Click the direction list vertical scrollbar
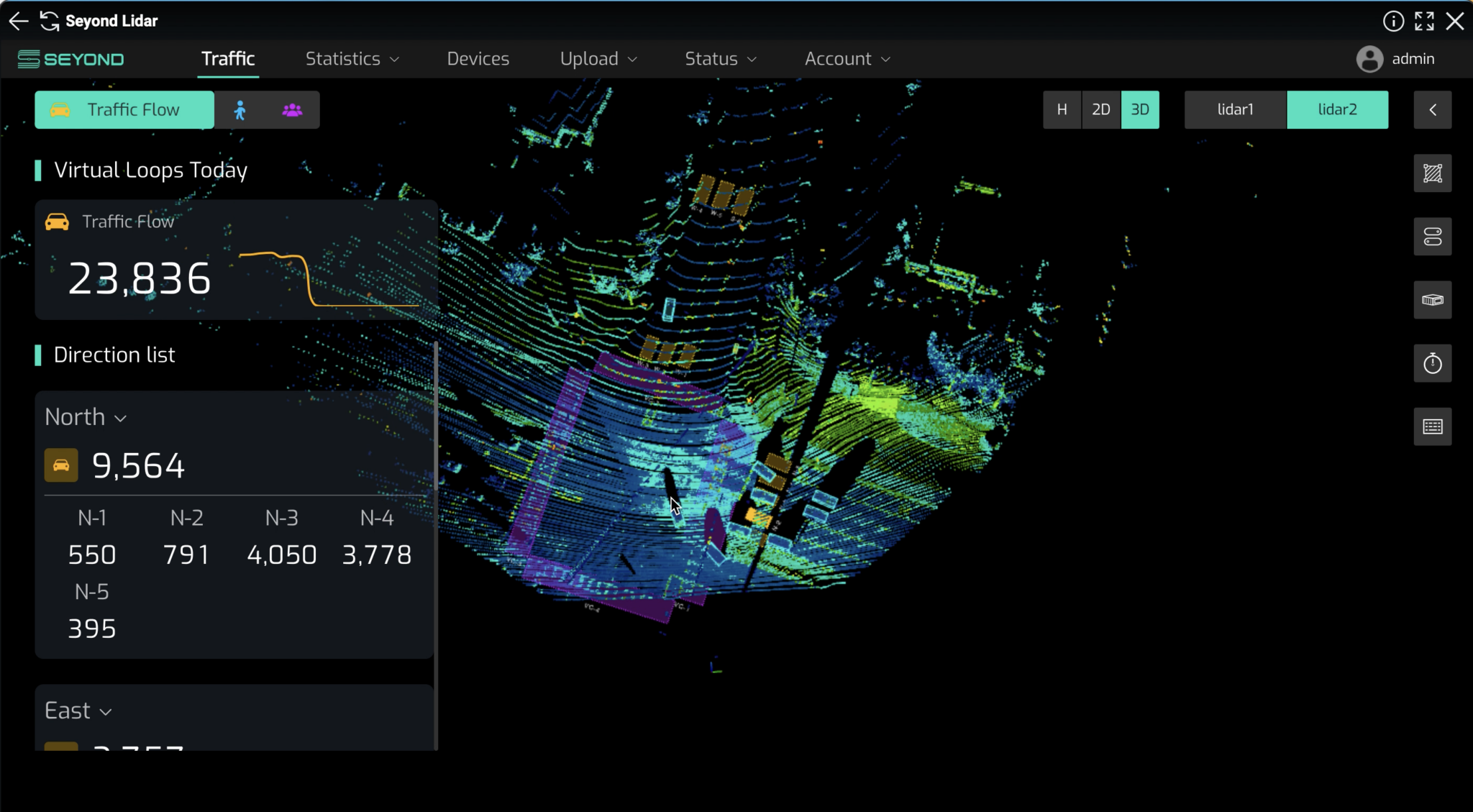 [x=436, y=417]
